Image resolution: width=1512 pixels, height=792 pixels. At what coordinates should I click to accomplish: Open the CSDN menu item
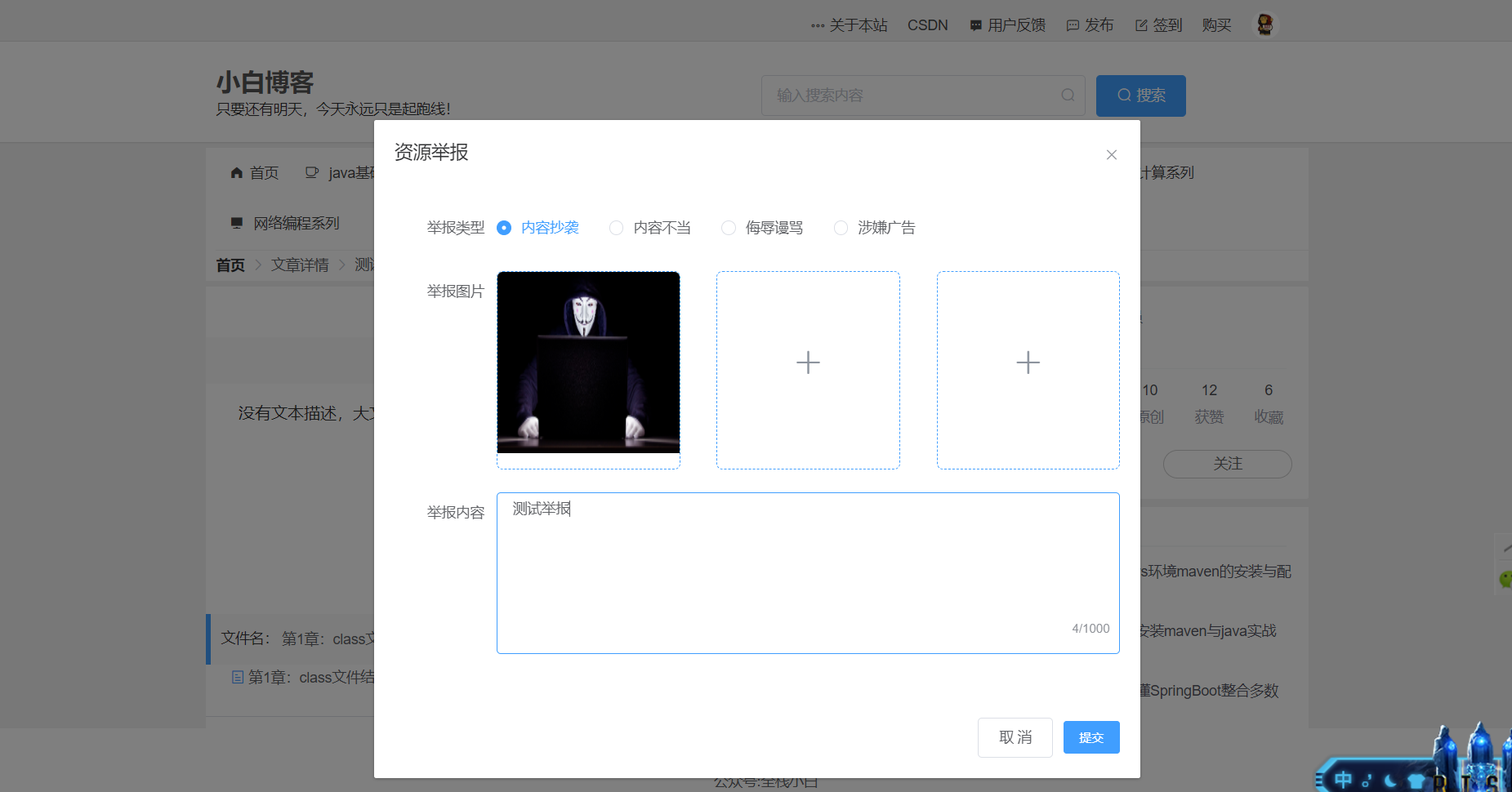(927, 24)
